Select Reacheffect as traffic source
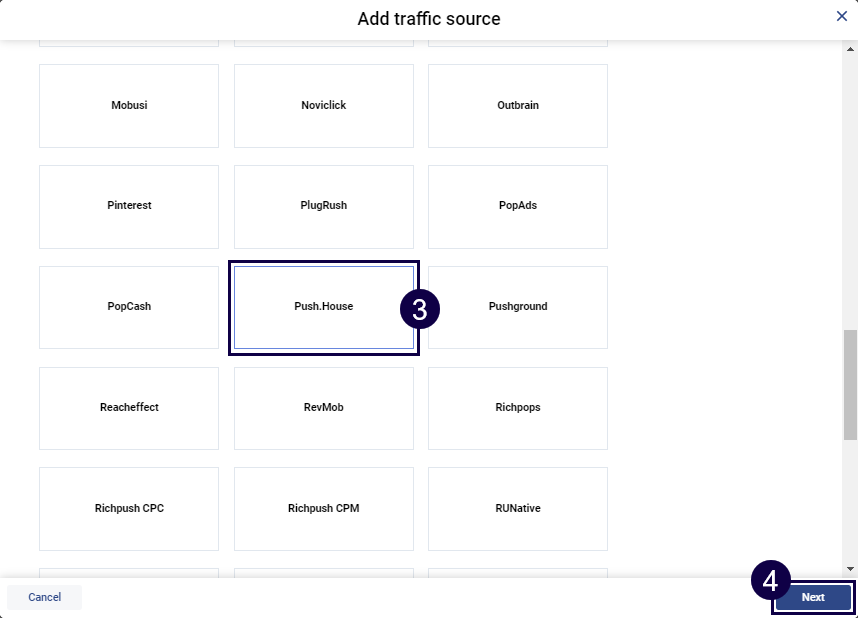 pos(129,408)
